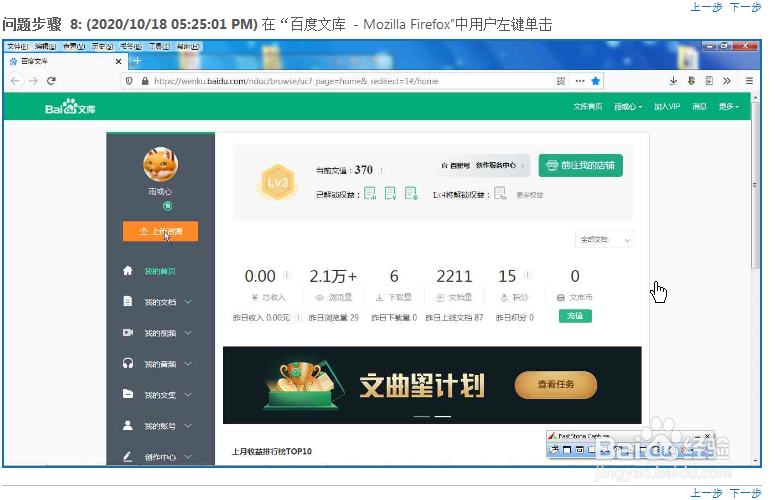Open the 百家号 创作服务中心 link
Viewport: 775px width, 500px height.
click(482, 165)
